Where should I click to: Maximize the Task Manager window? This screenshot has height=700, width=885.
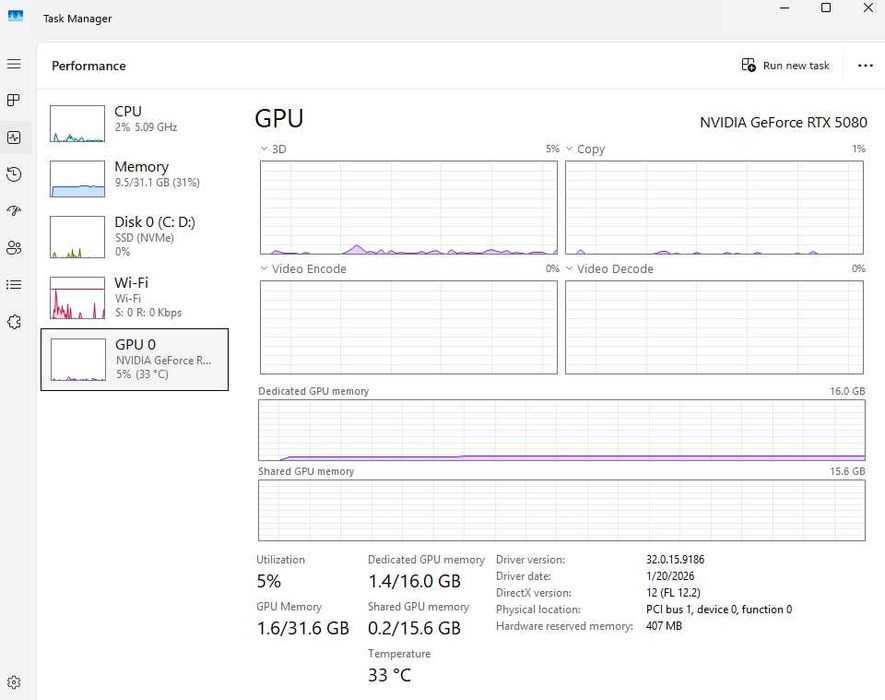[x=826, y=8]
